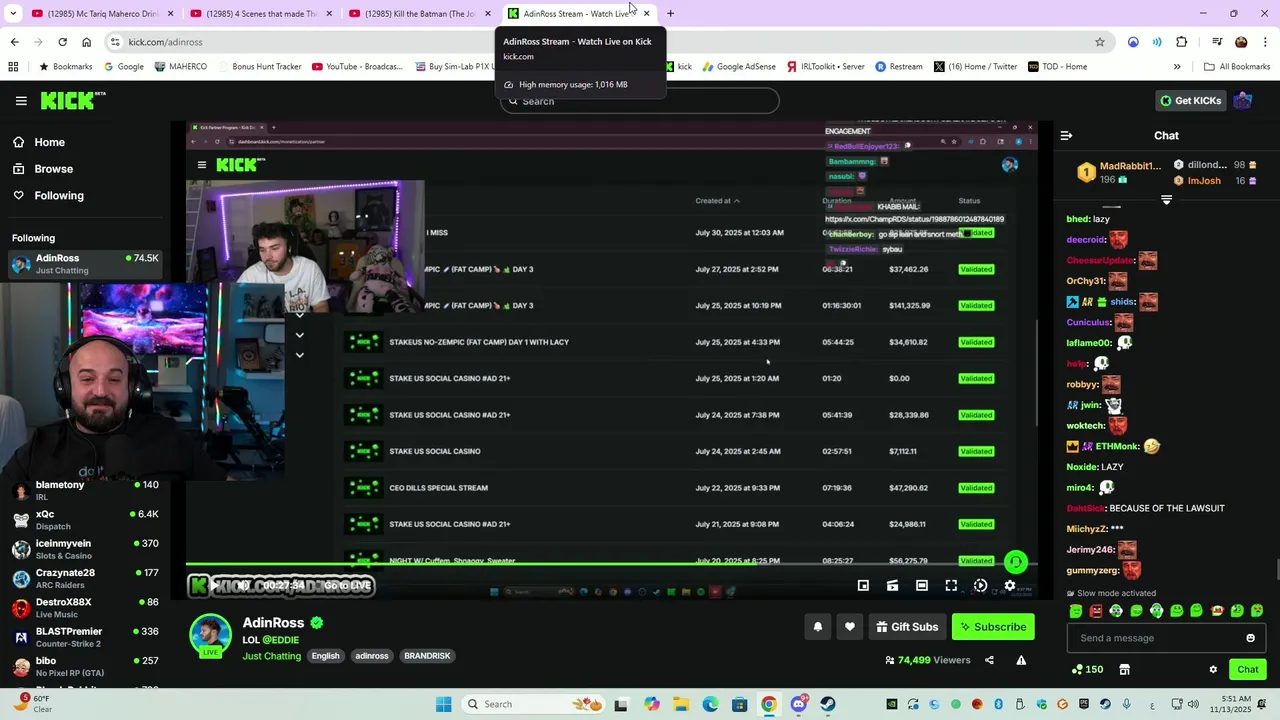Open the Kick hamburger menu

[21, 100]
